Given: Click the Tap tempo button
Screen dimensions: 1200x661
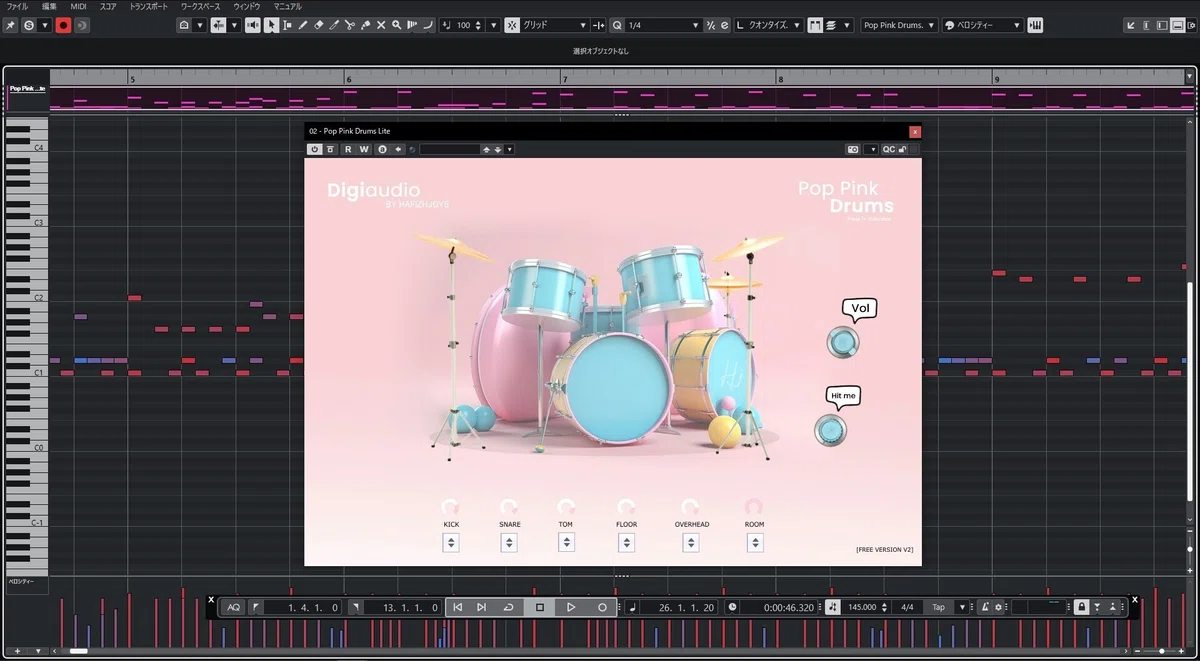Looking at the screenshot, I should click(x=938, y=607).
